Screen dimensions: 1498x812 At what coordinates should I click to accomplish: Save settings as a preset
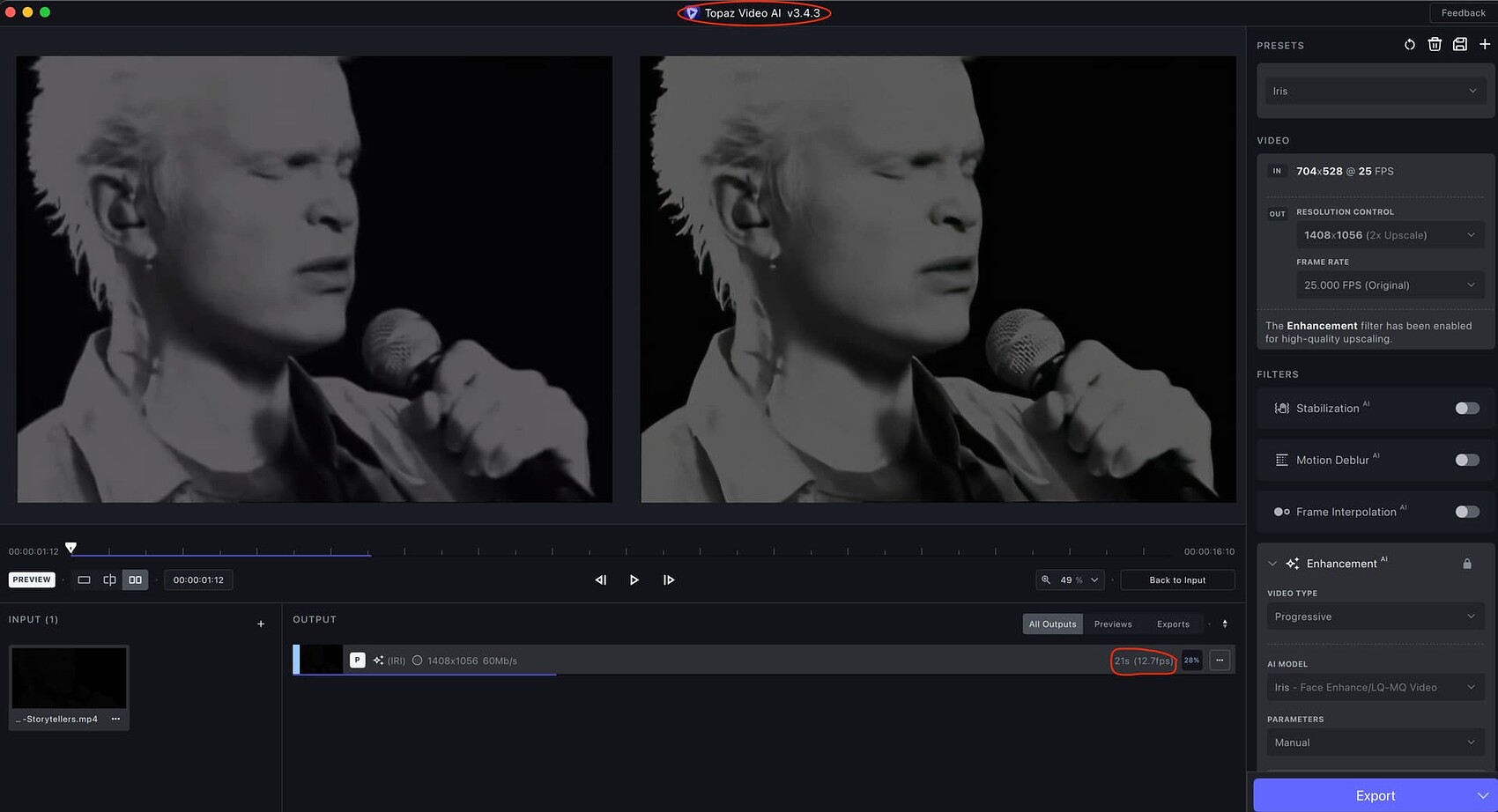[x=1460, y=44]
